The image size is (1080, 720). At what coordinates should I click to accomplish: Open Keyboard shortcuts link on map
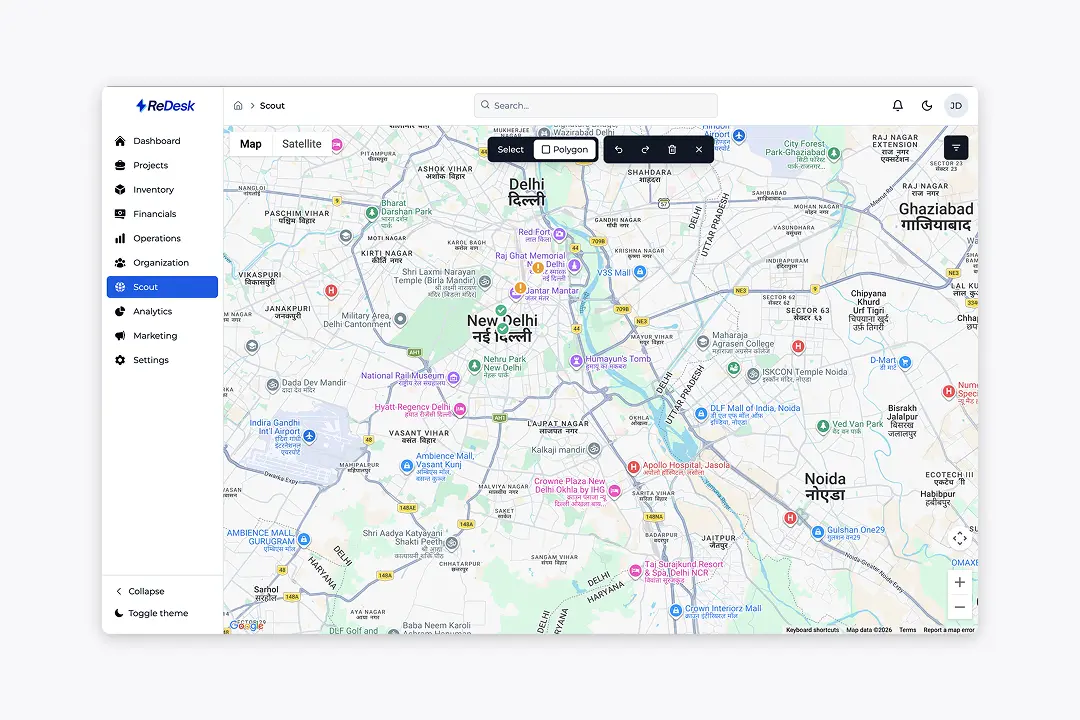point(813,630)
